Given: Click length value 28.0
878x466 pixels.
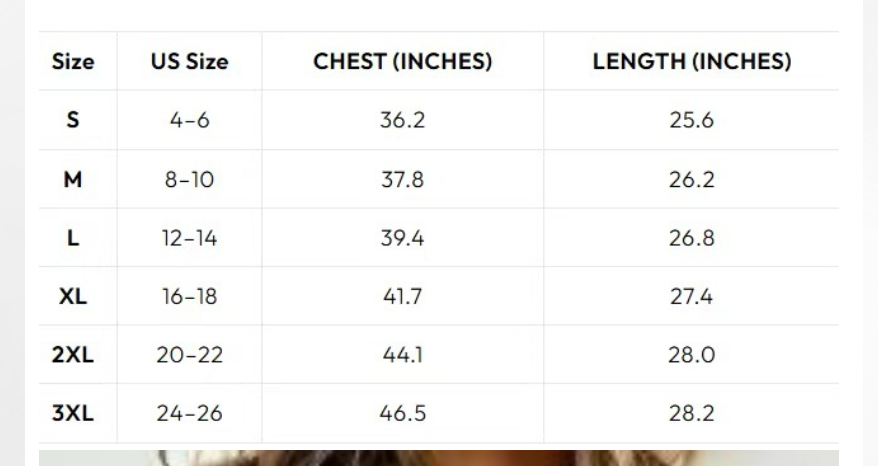Looking at the screenshot, I should click(x=692, y=355).
